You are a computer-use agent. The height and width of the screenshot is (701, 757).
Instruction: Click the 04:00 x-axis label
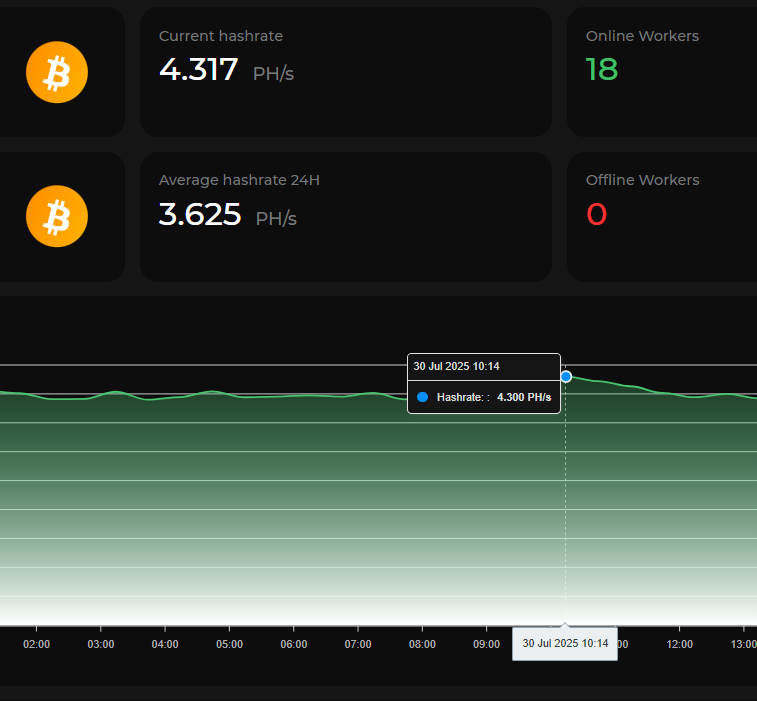coord(165,645)
